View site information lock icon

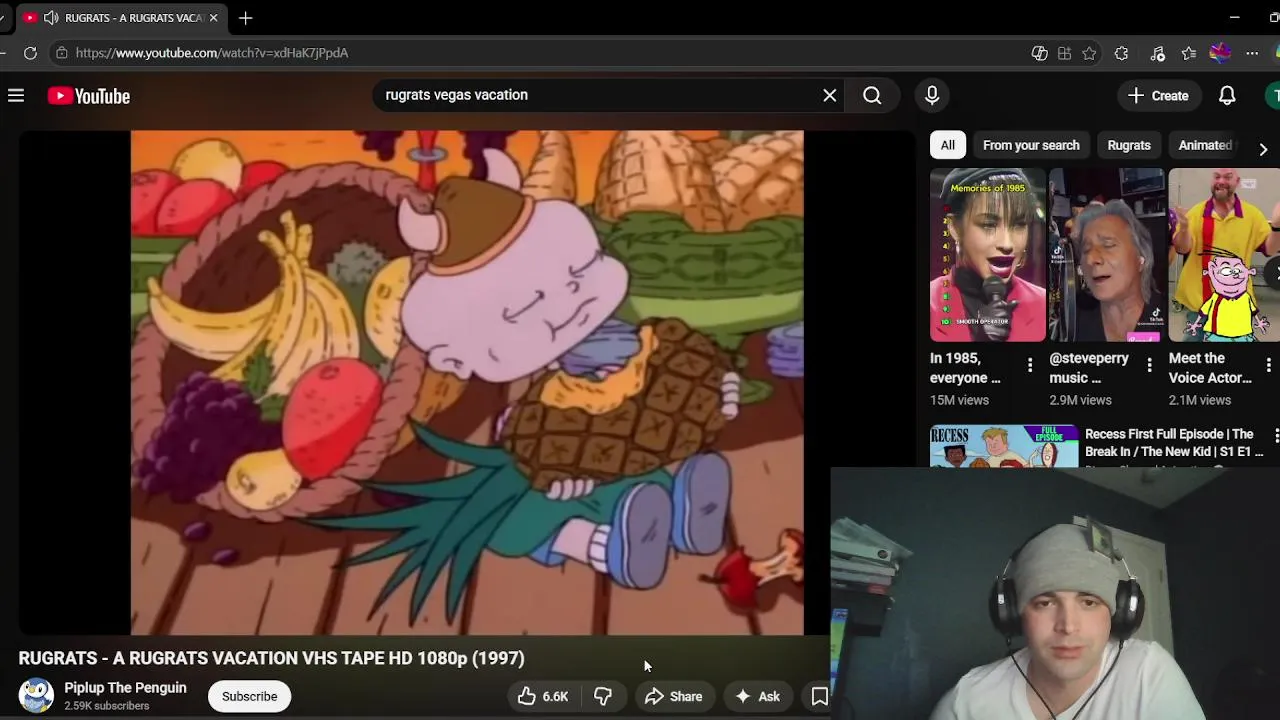tap(62, 53)
